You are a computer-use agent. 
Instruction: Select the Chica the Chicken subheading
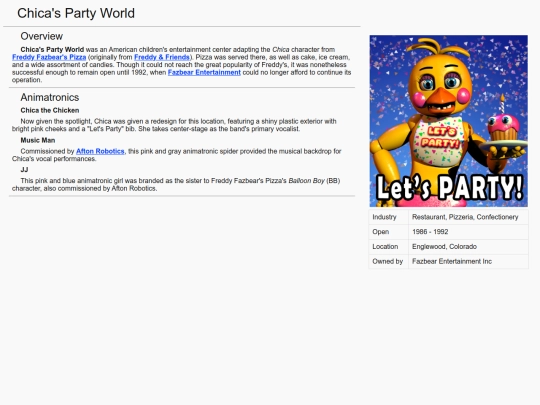click(50, 111)
